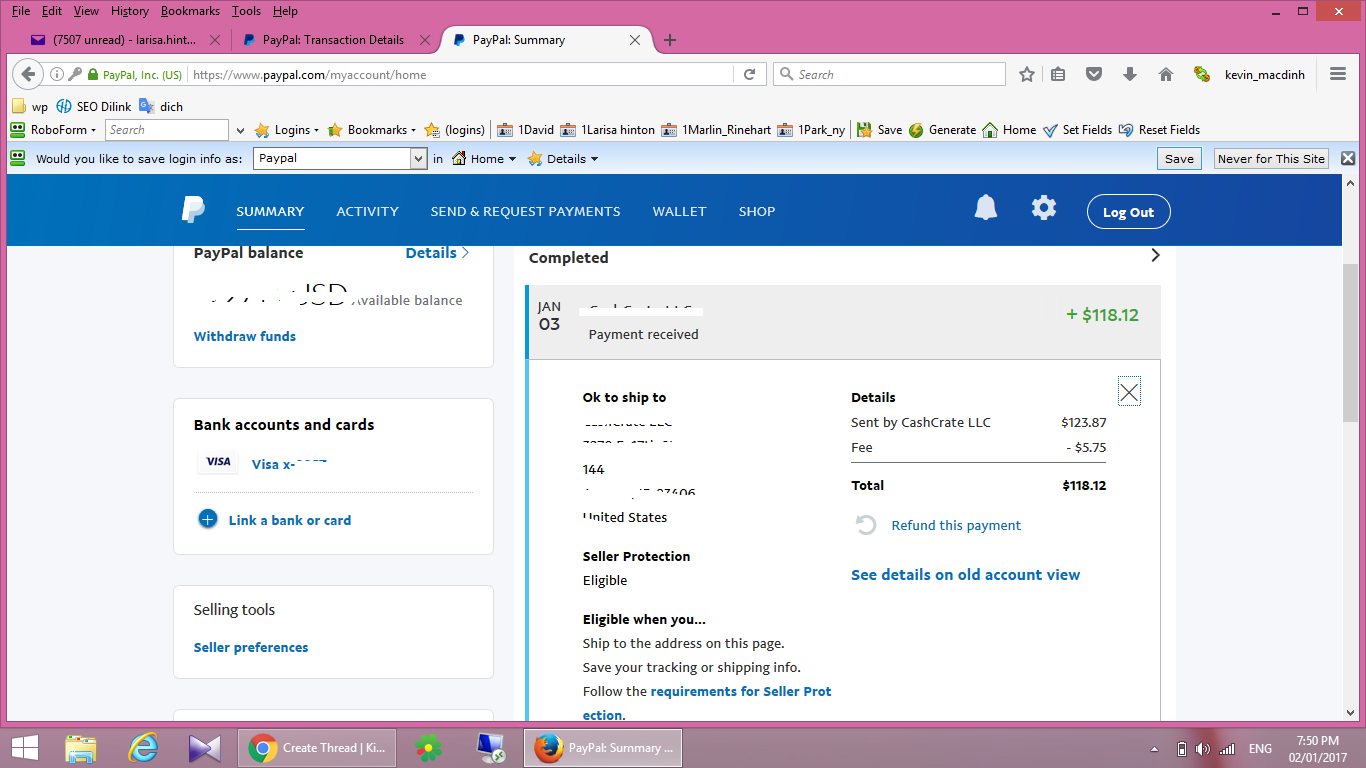The height and width of the screenshot is (768, 1366).
Task: Select the JAN 03 payment received row
Action: click(843, 322)
